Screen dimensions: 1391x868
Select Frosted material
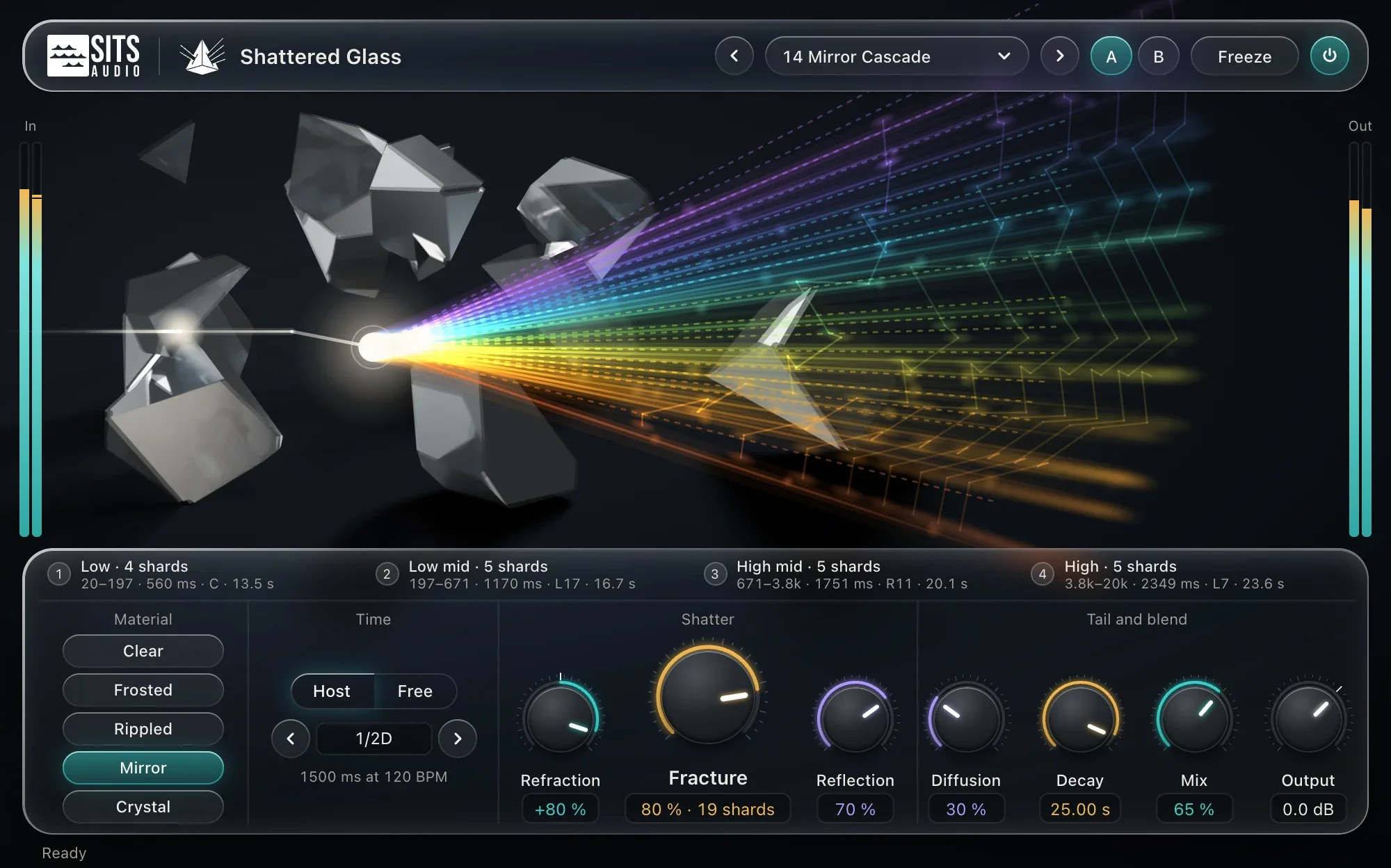click(143, 690)
